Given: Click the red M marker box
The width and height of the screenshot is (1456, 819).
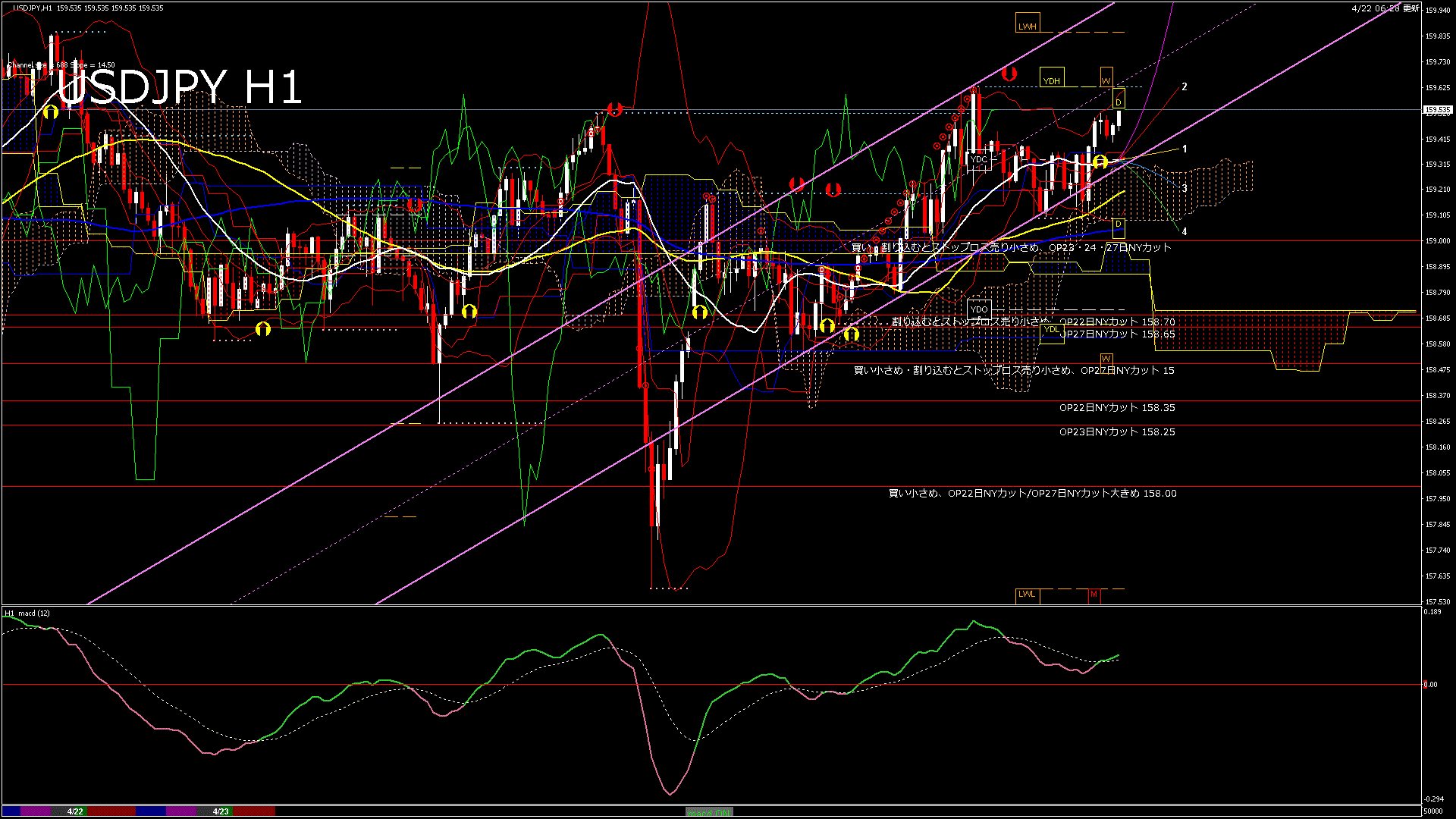Looking at the screenshot, I should pyautogui.click(x=1094, y=595).
